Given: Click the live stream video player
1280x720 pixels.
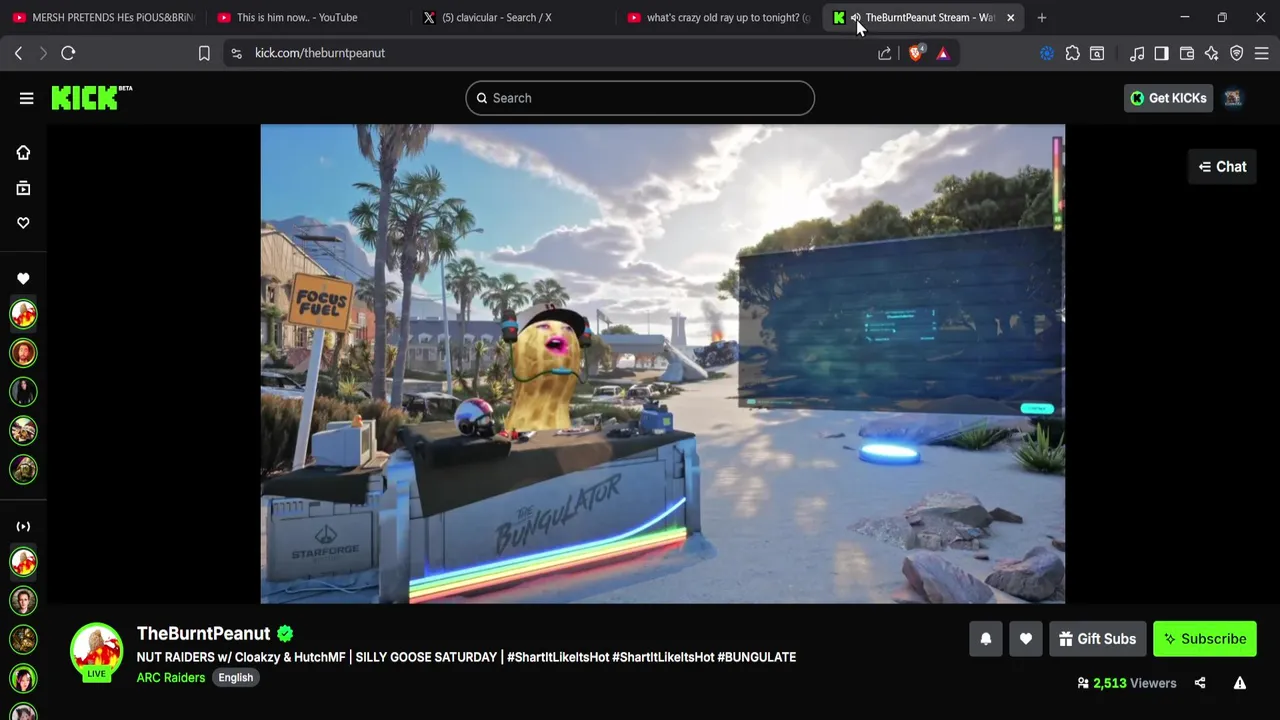Looking at the screenshot, I should pos(663,364).
